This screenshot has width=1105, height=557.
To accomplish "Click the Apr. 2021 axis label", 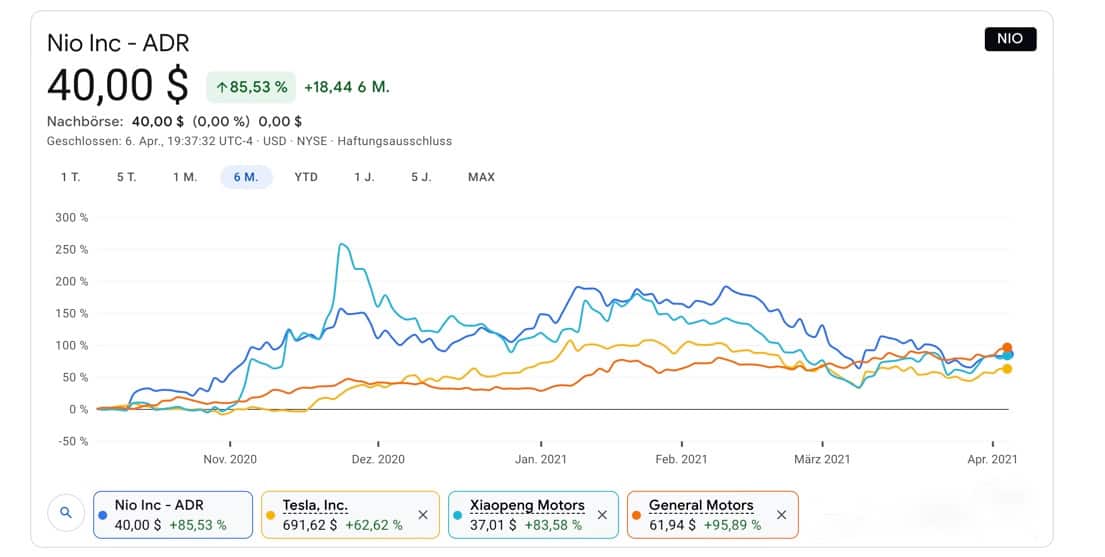I will coord(992,459).
